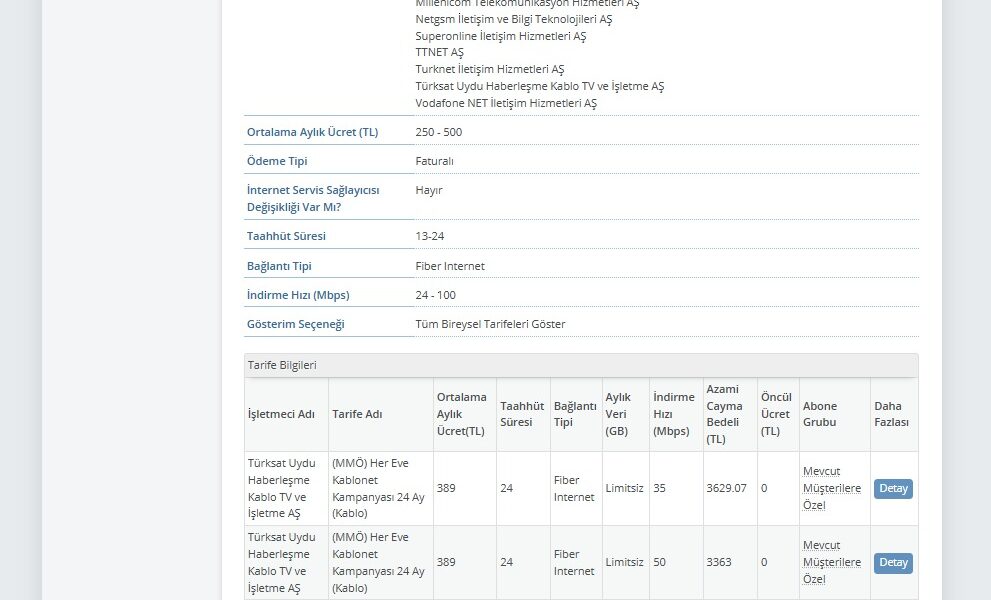991x600 pixels.
Task: Click the 'Daha Fazlası' column header
Action: (892, 414)
